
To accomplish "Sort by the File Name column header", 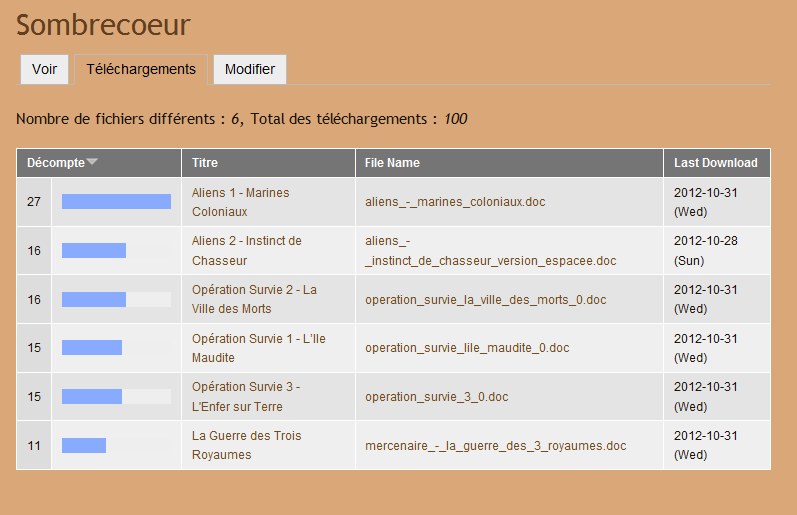I will [x=392, y=162].
